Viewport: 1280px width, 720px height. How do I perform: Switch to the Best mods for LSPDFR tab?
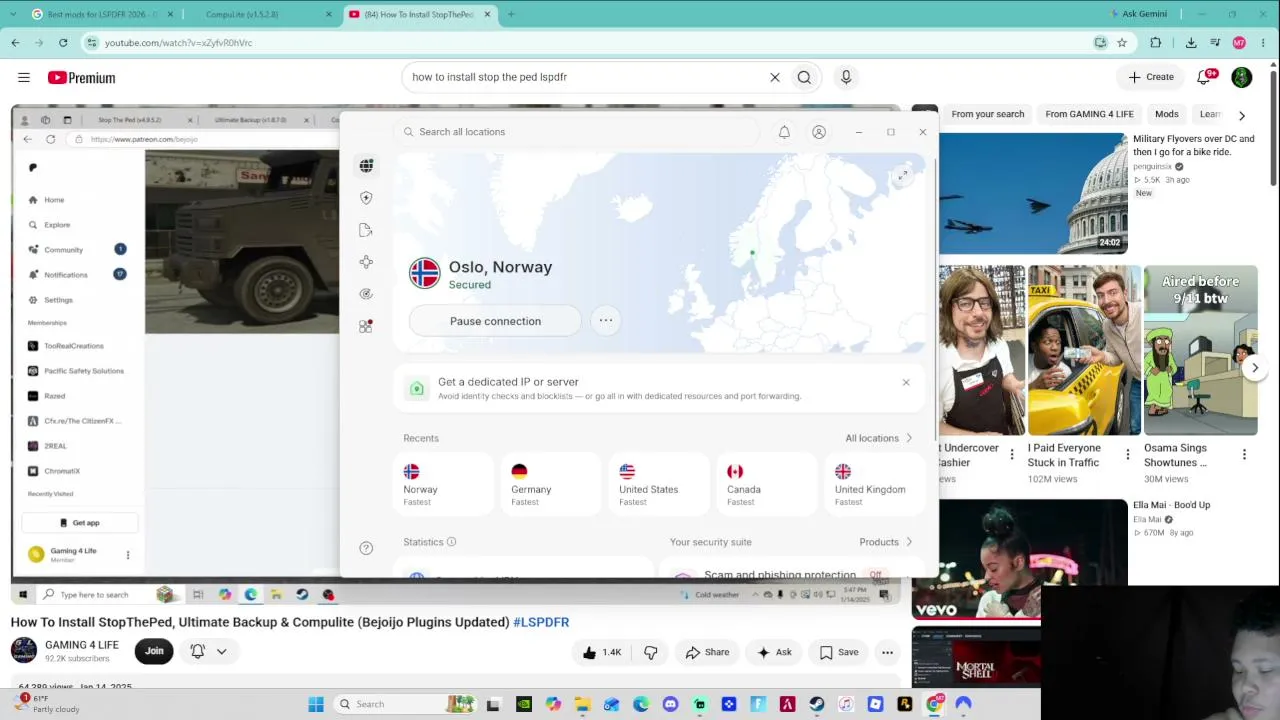tap(101, 14)
